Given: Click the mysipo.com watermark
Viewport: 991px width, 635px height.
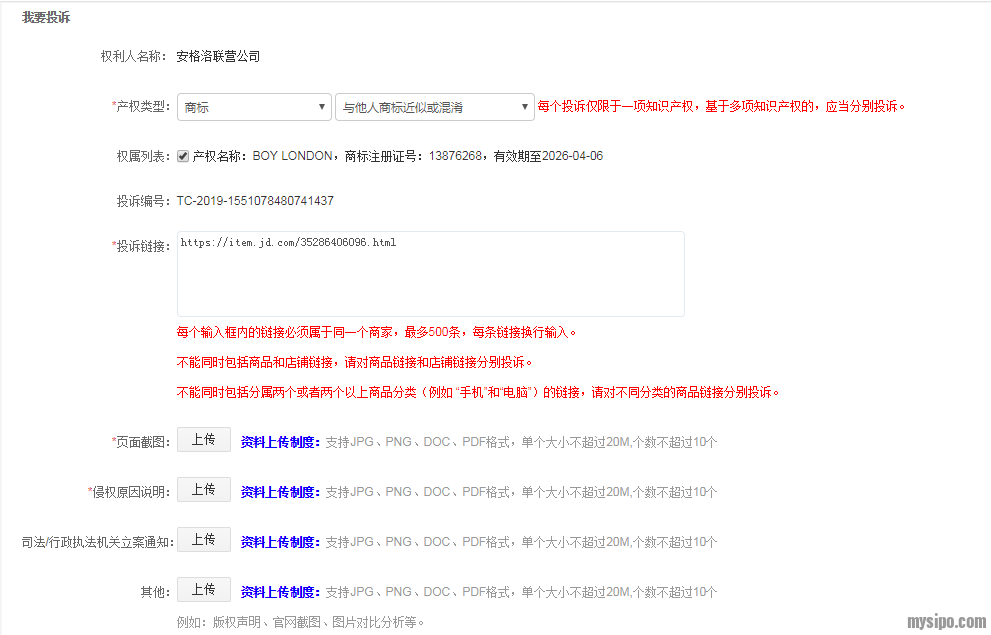Looking at the screenshot, I should click(945, 622).
